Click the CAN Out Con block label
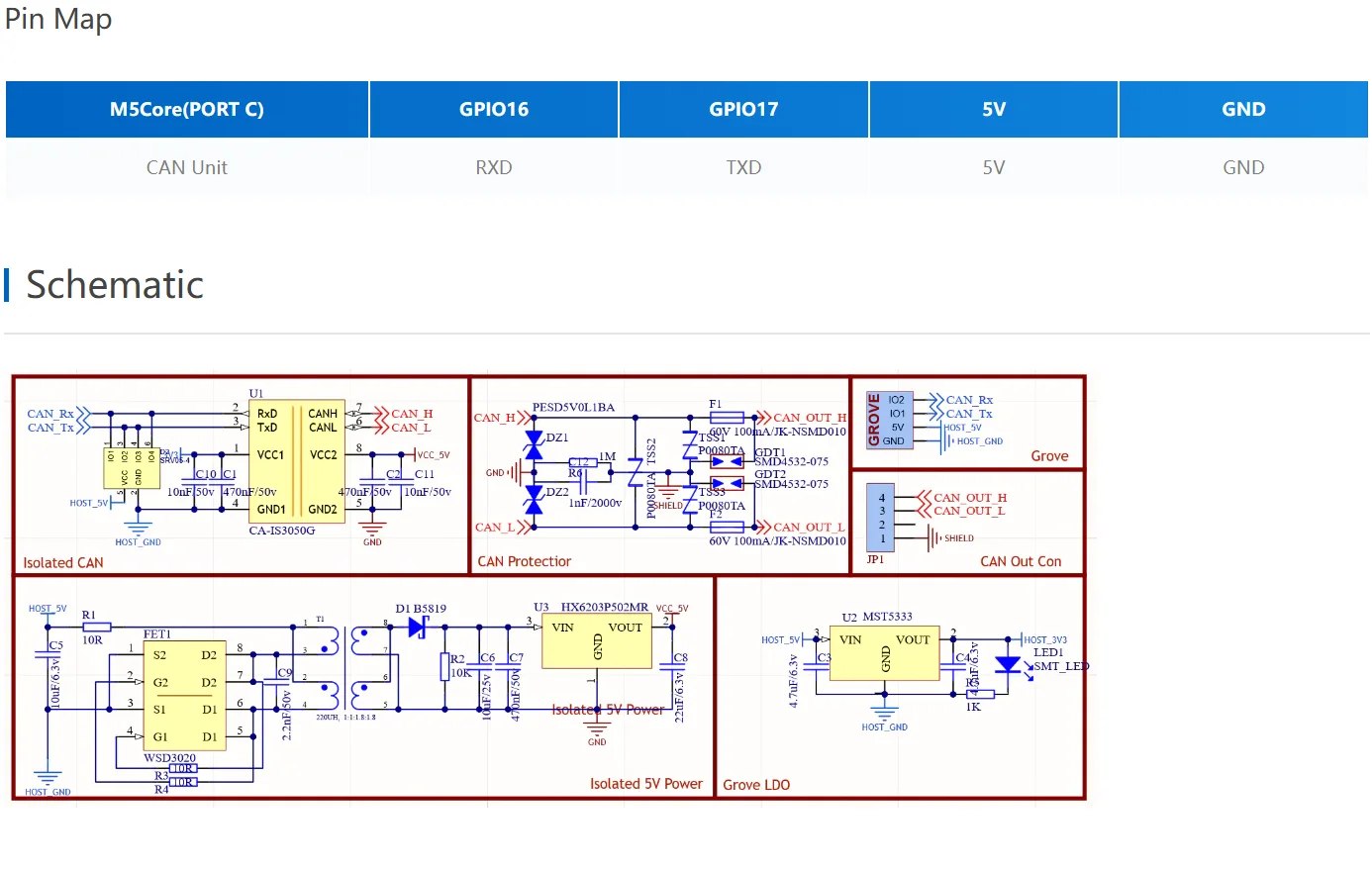 coord(1021,561)
